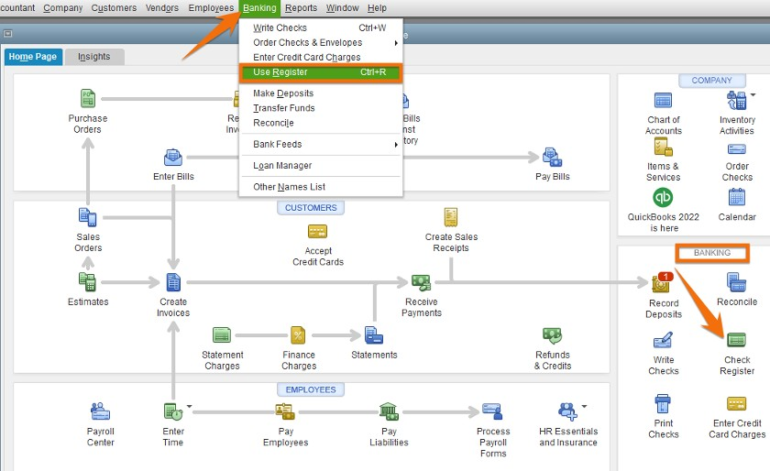Open the Company menu
Viewport: 770px width, 471px height.
point(63,8)
